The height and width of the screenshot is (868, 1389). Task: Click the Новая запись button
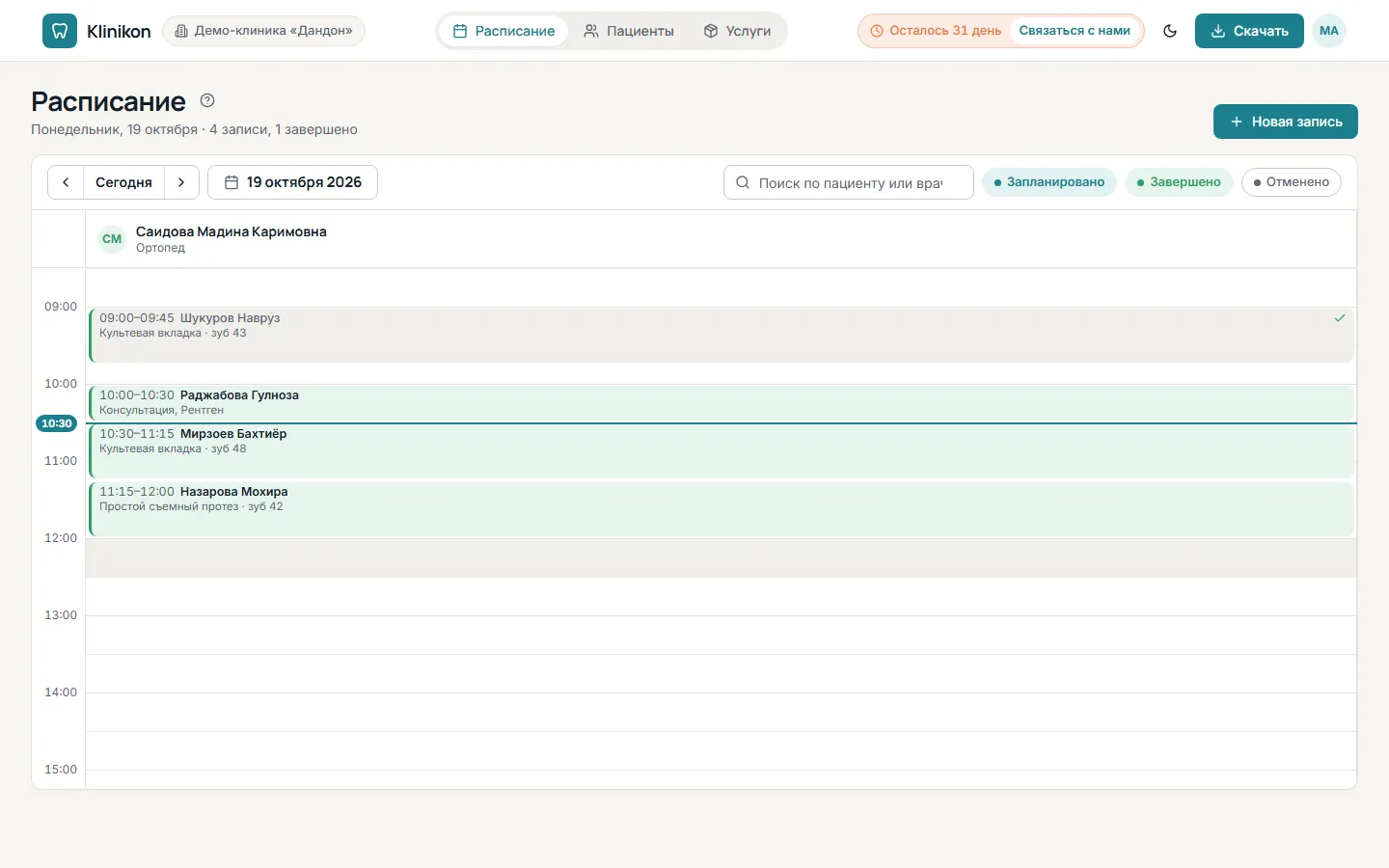(x=1286, y=122)
